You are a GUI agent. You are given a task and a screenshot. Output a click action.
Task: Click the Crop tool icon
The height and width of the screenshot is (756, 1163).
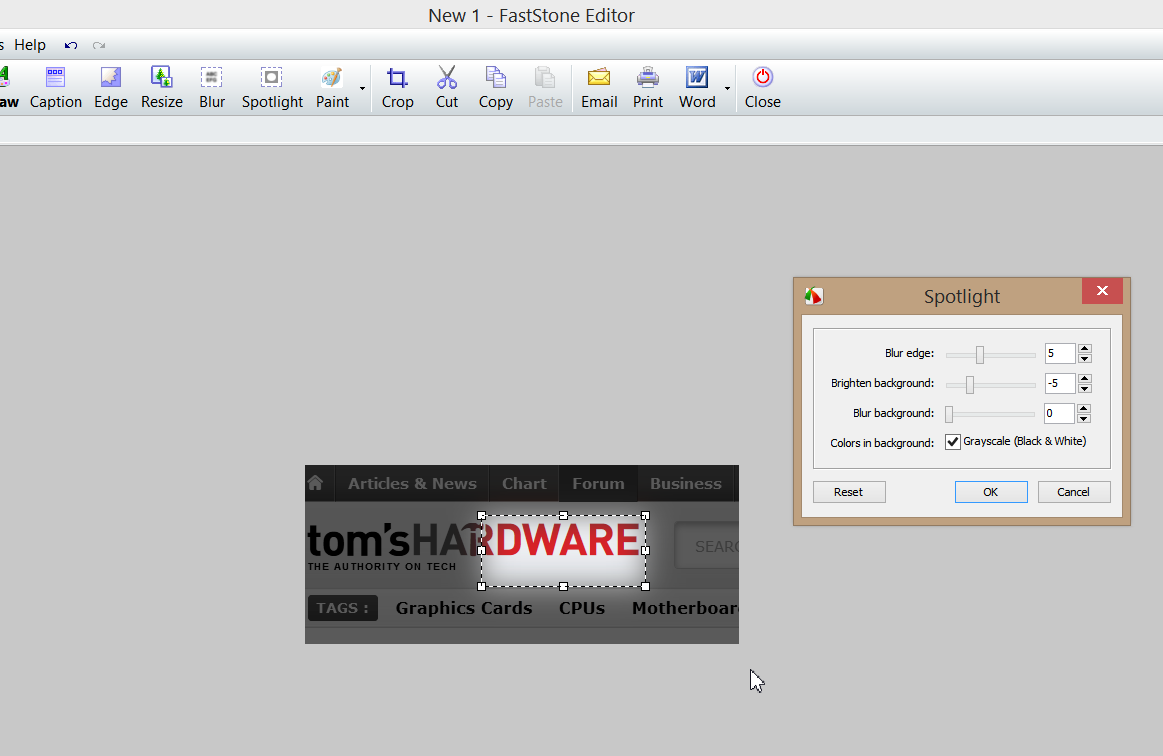(x=397, y=78)
